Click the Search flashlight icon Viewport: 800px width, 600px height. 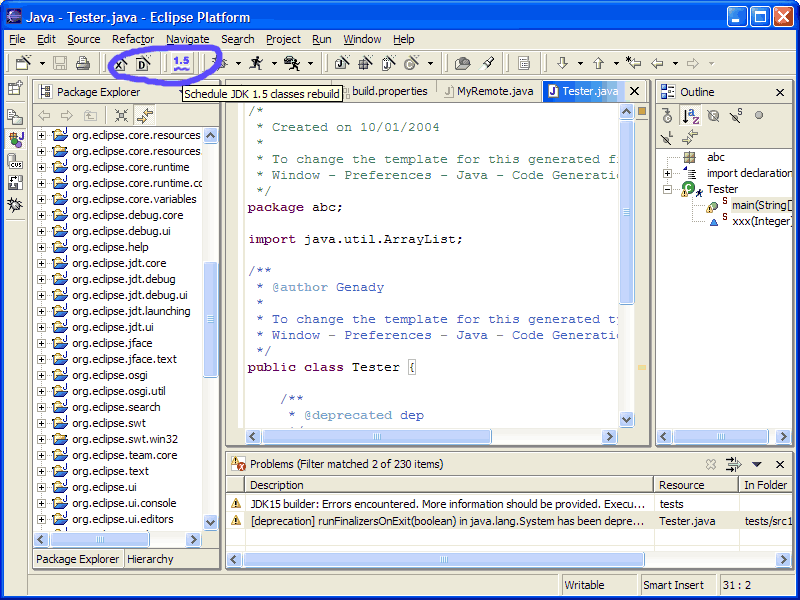click(x=488, y=63)
